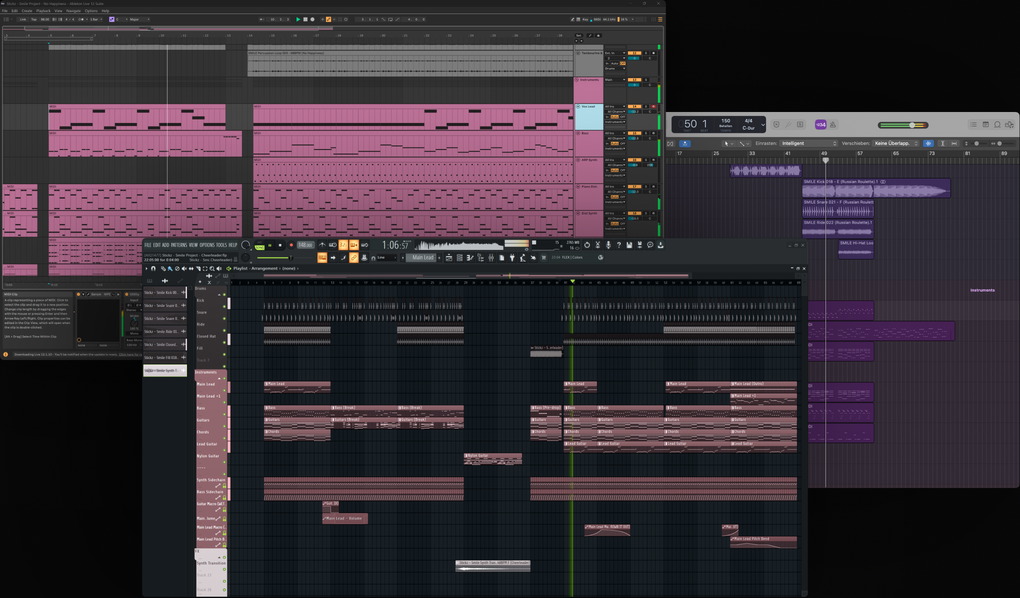The image size is (1020, 598).
Task: Toggle the playlist magnet snap icon
Action: pyautogui.click(x=153, y=269)
